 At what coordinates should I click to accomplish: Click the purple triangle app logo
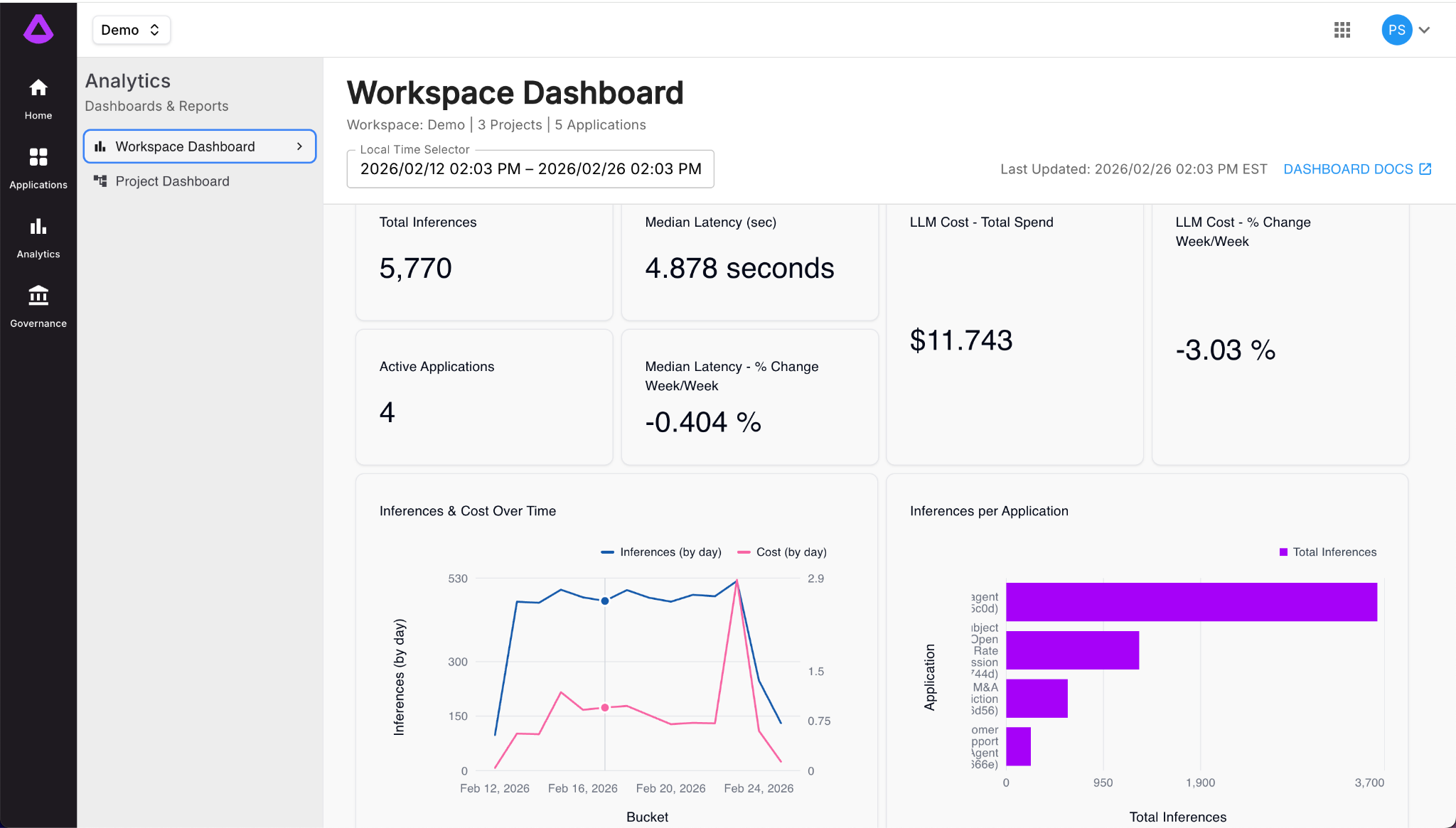[x=38, y=30]
